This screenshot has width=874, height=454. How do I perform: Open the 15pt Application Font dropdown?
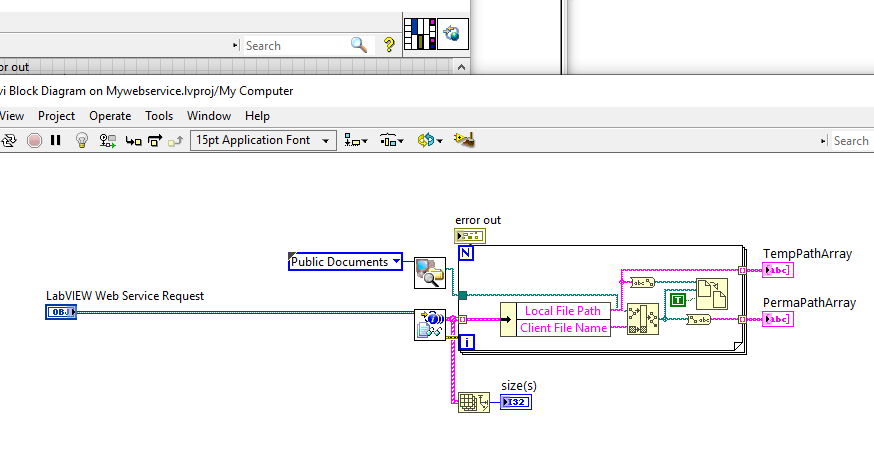click(263, 141)
